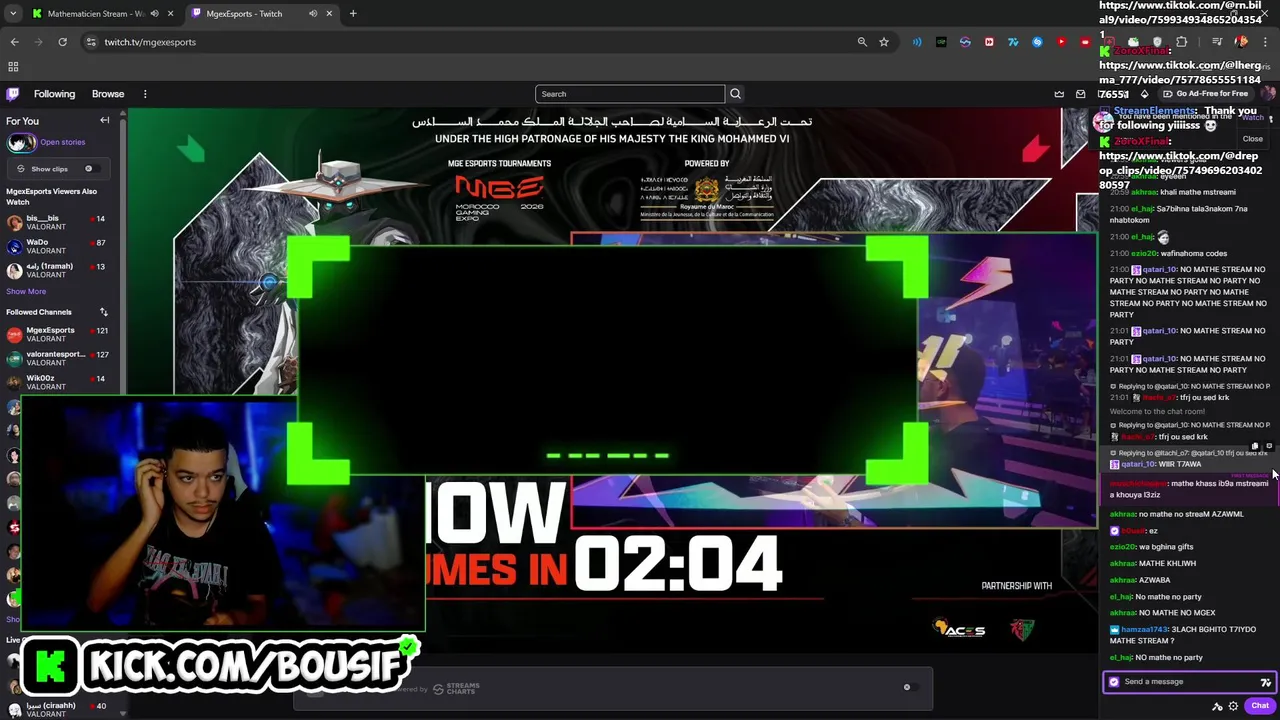
Task: Click the 7TV extension icon
Action: click(1013, 42)
